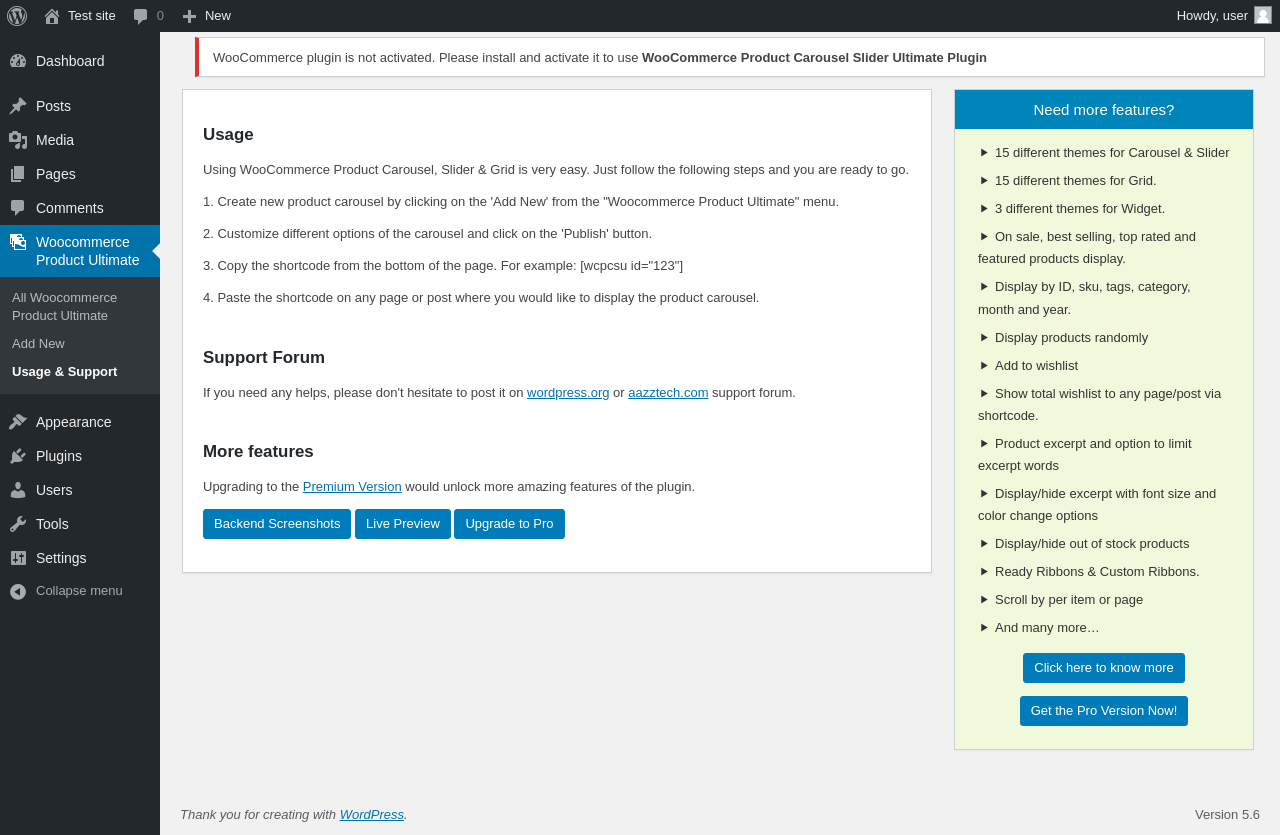Click 'Ready Ribbons & Custom Ribbons.' item
The width and height of the screenshot is (1280, 835).
pos(1097,572)
